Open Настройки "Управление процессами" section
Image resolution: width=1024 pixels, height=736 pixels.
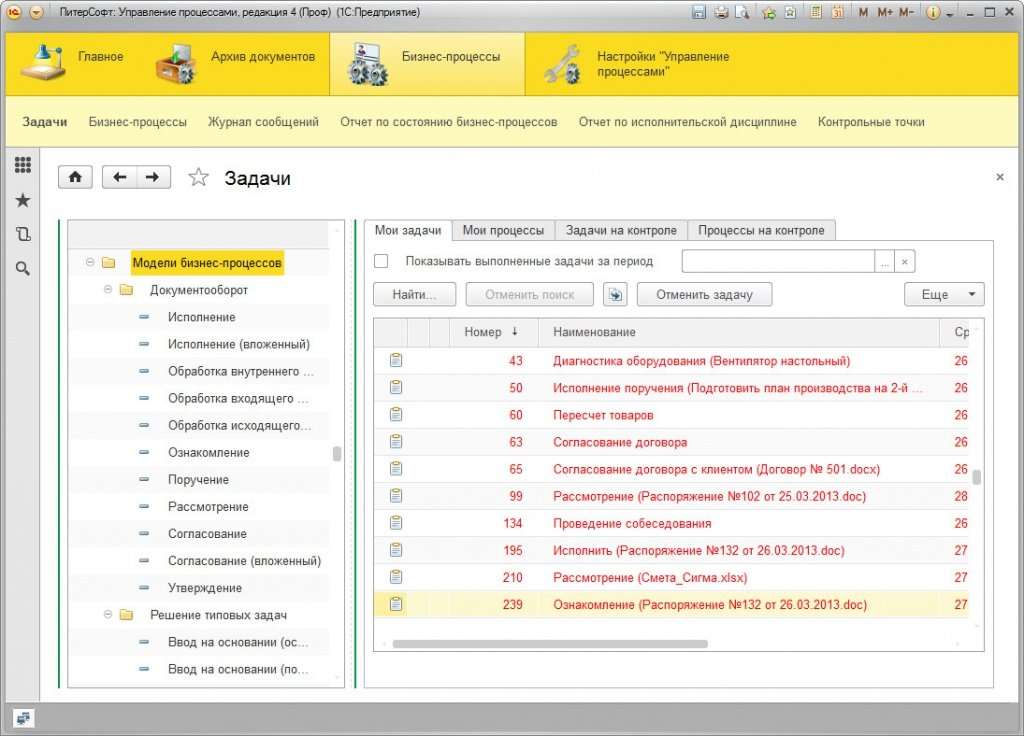point(639,64)
